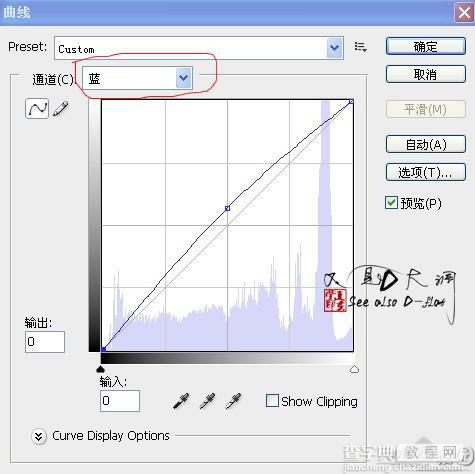Toggle the 预览(P) preview checkbox
Screen dimensions: 475x474
point(391,203)
